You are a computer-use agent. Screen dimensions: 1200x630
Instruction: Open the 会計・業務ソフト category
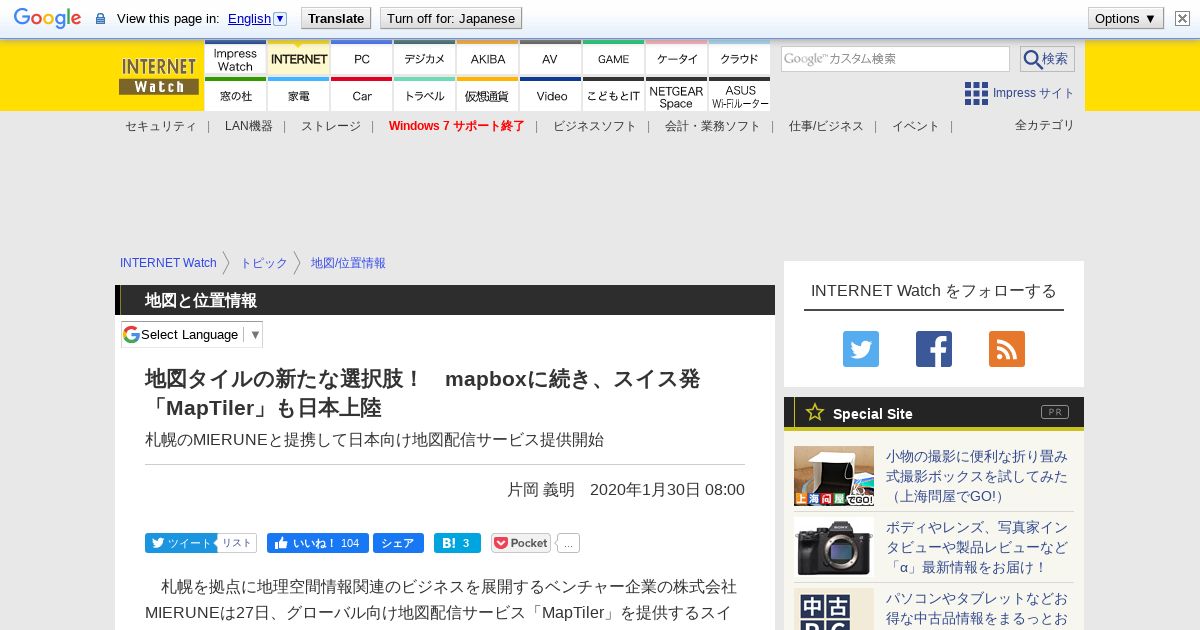click(712, 126)
